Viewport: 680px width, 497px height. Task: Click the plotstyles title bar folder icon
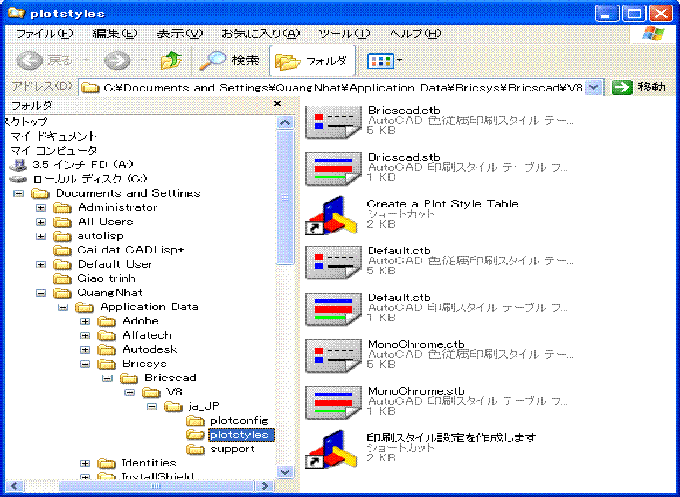click(16, 13)
